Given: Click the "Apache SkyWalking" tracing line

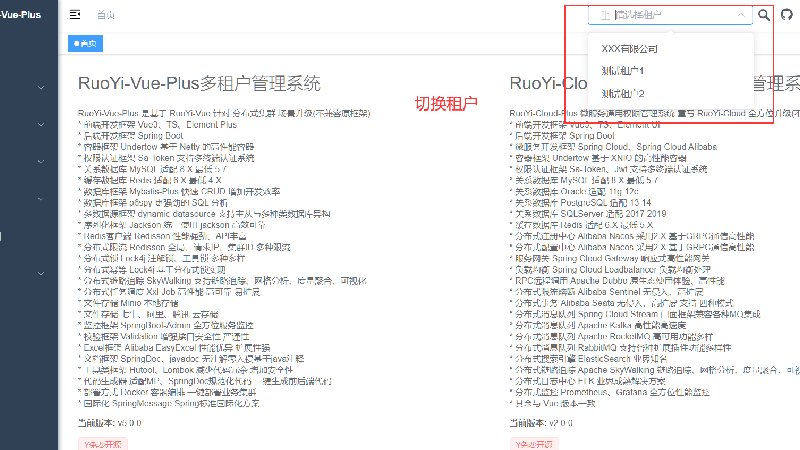Looking at the screenshot, I should (655, 370).
